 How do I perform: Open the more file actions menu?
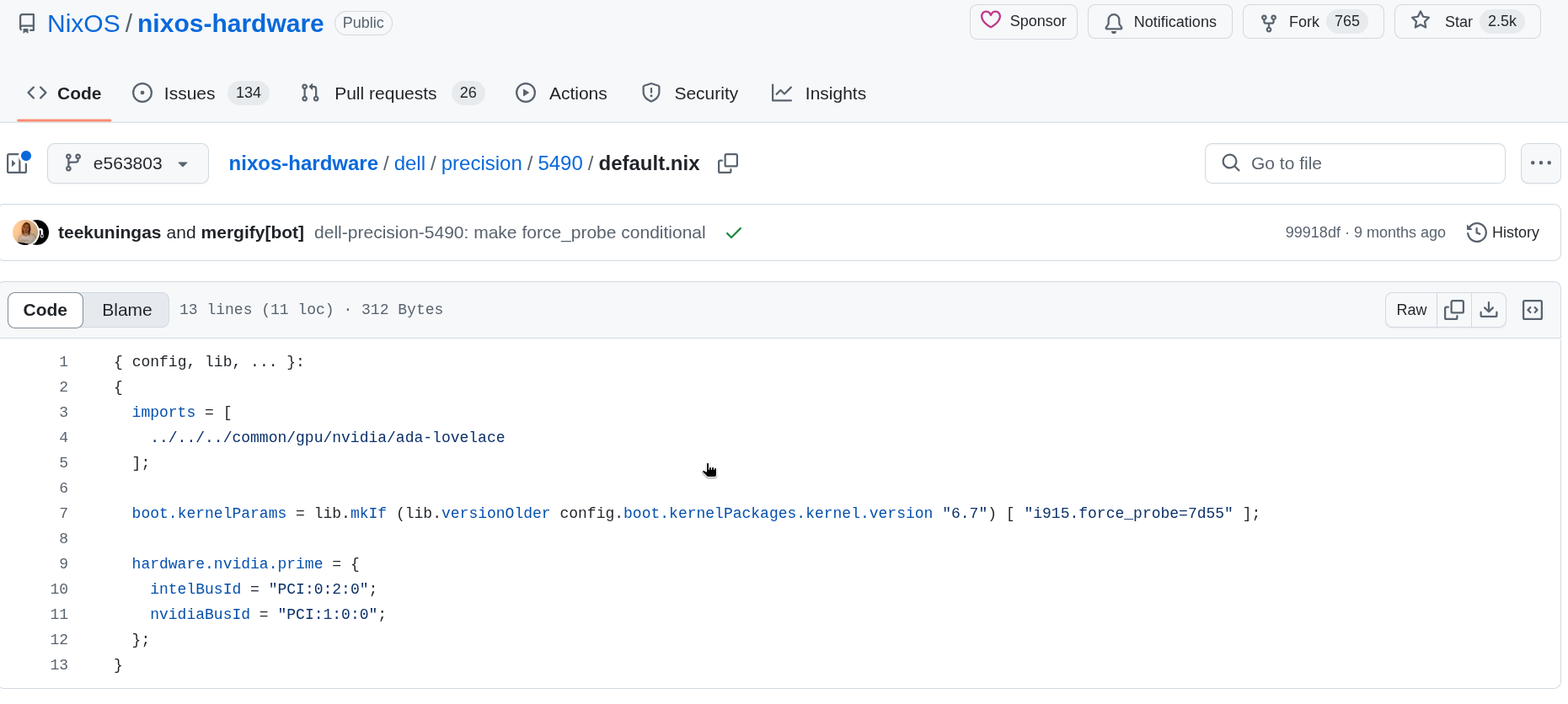click(1540, 163)
